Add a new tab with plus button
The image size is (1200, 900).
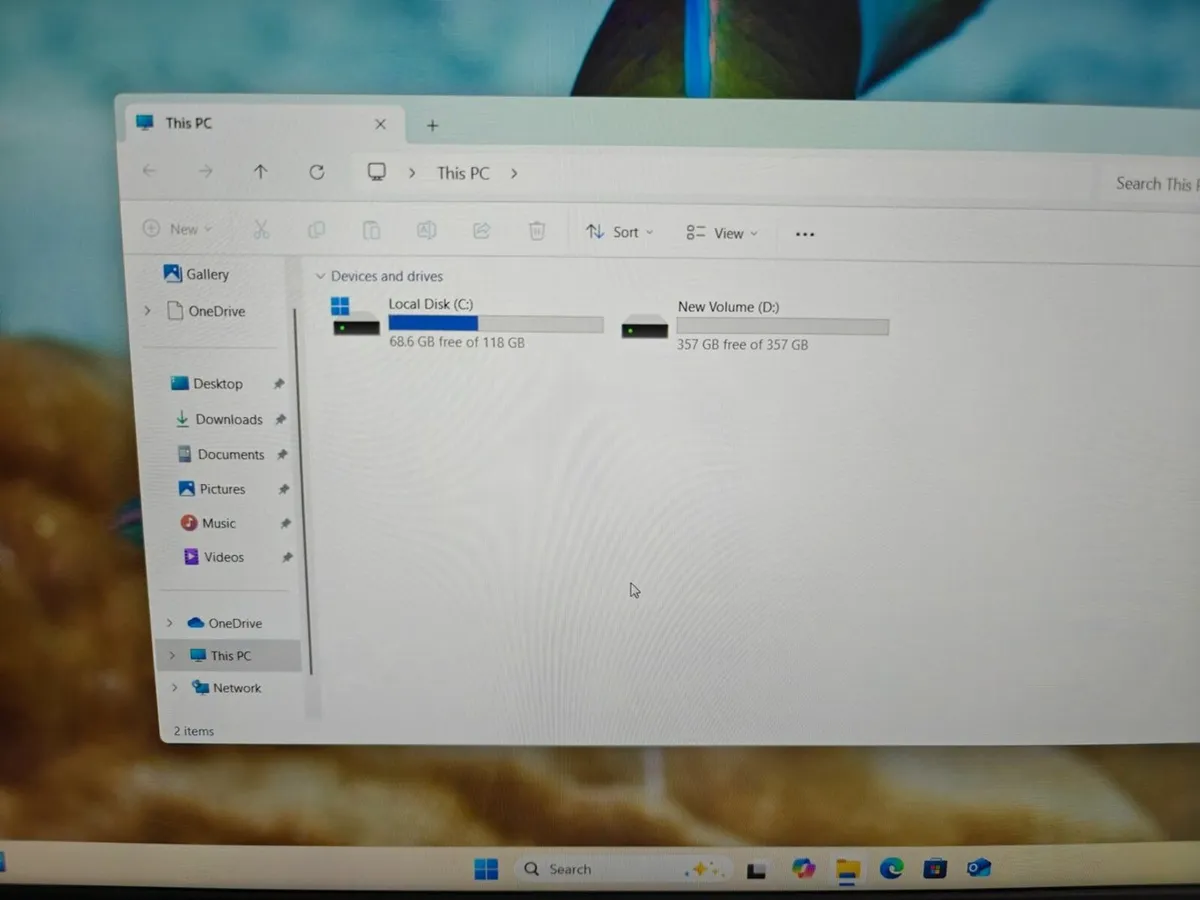click(x=433, y=125)
